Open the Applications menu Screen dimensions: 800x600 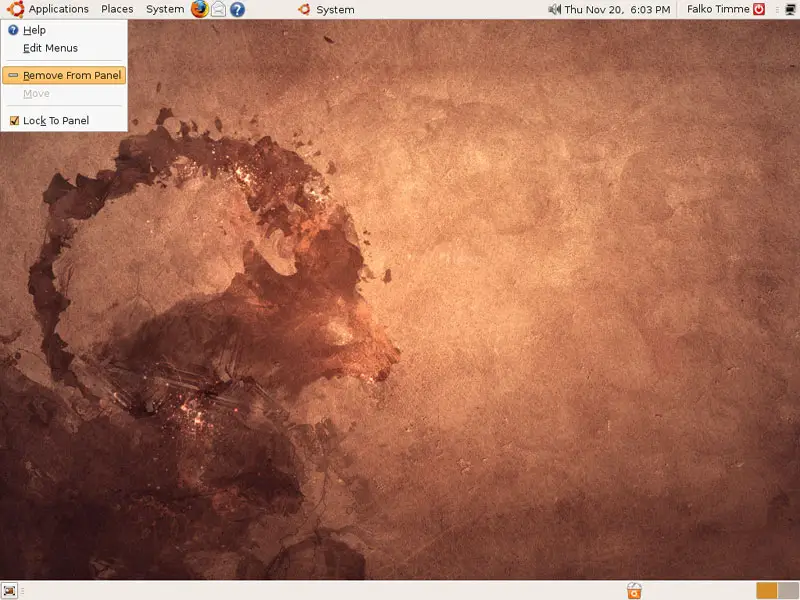(x=58, y=9)
